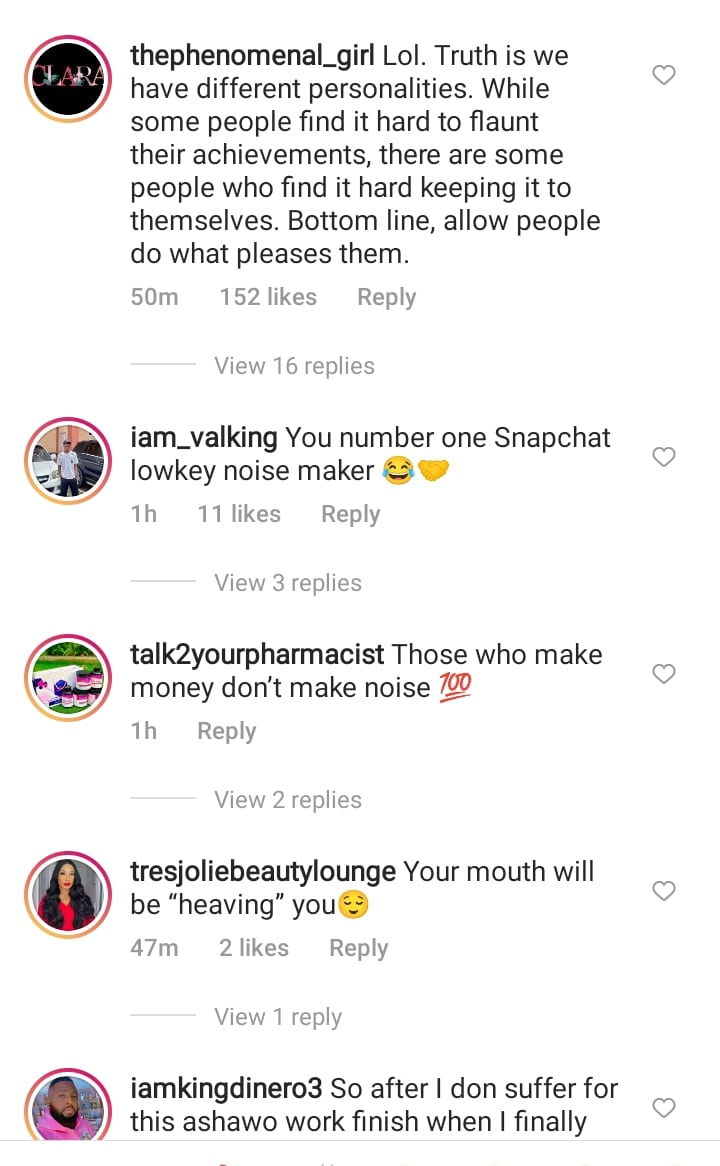
Task: Open iam_valking's profile avatar
Action: coord(67,461)
